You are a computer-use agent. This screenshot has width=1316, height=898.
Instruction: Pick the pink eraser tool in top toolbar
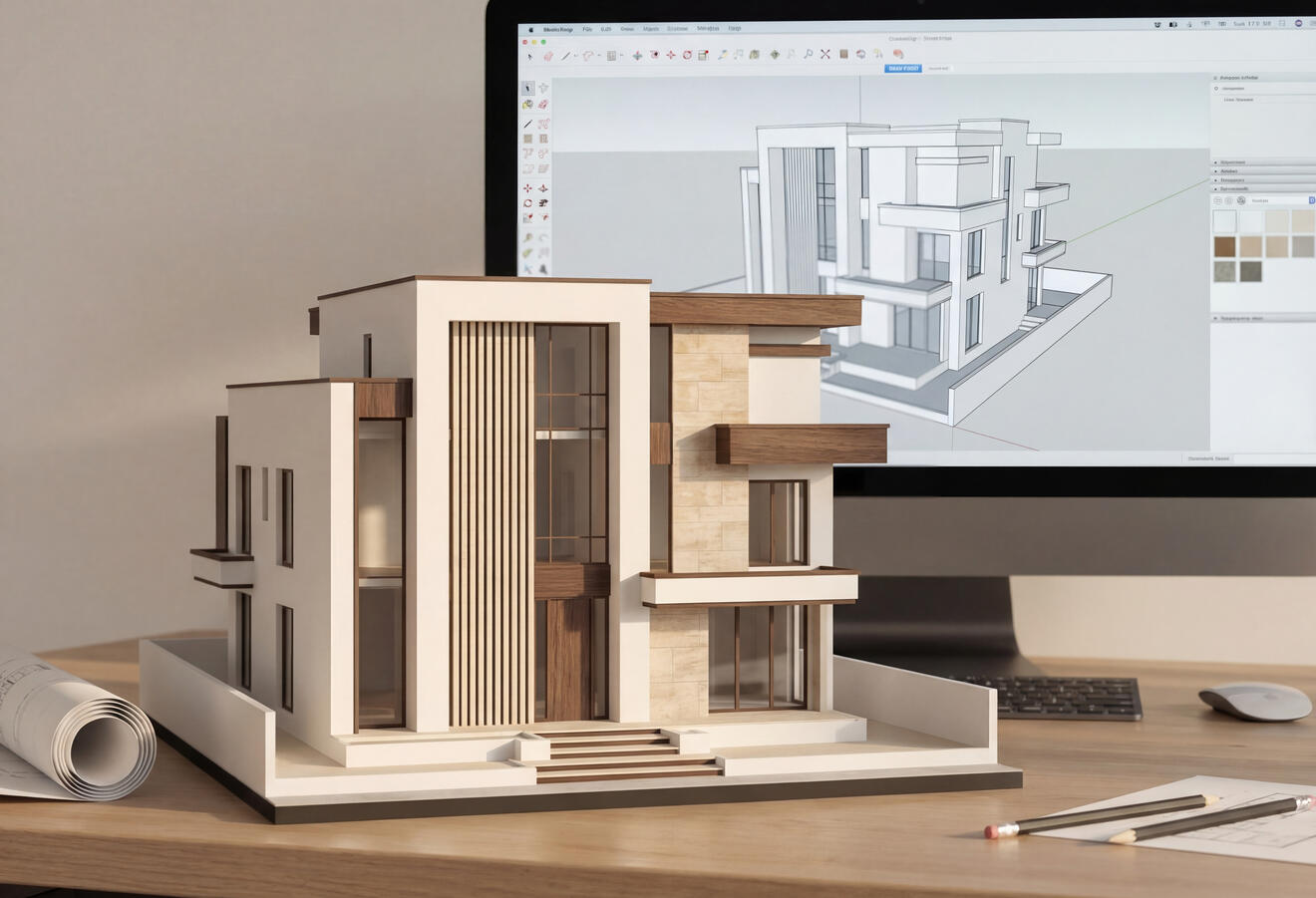548,56
